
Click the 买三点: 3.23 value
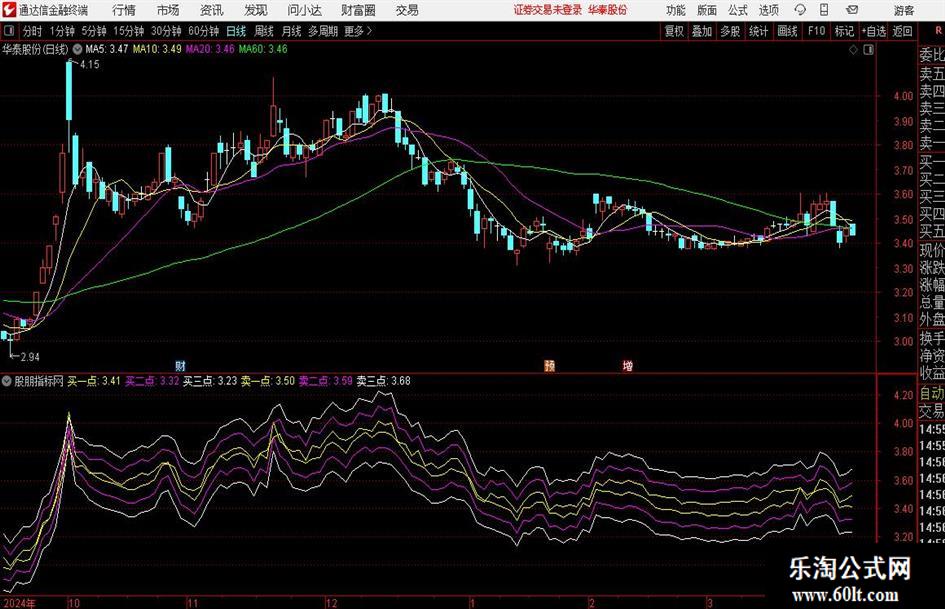[210, 381]
